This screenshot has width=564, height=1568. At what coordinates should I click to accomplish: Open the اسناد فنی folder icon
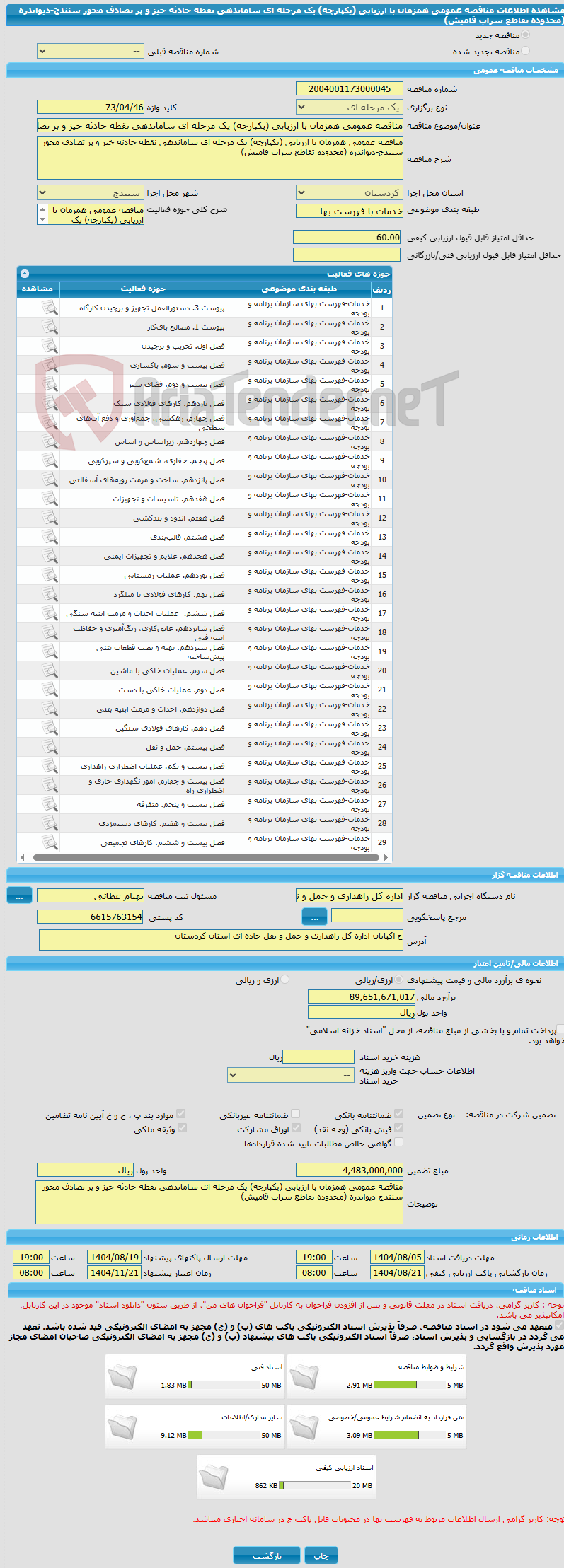[x=122, y=1376]
